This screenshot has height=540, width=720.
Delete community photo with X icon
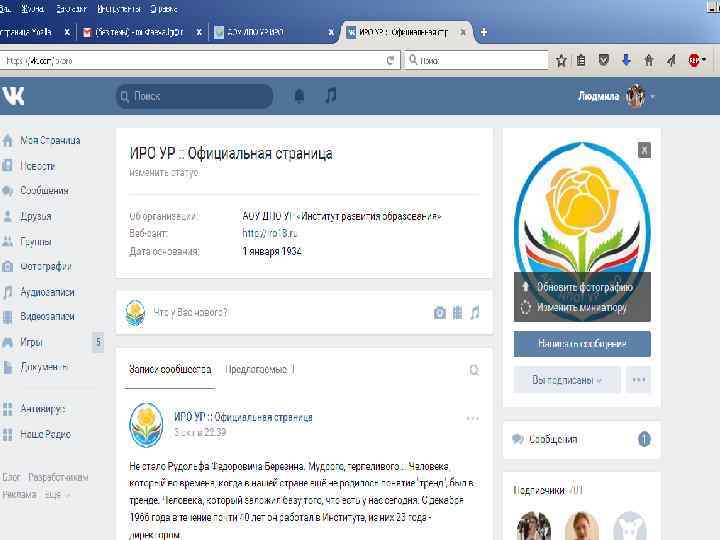(x=644, y=150)
